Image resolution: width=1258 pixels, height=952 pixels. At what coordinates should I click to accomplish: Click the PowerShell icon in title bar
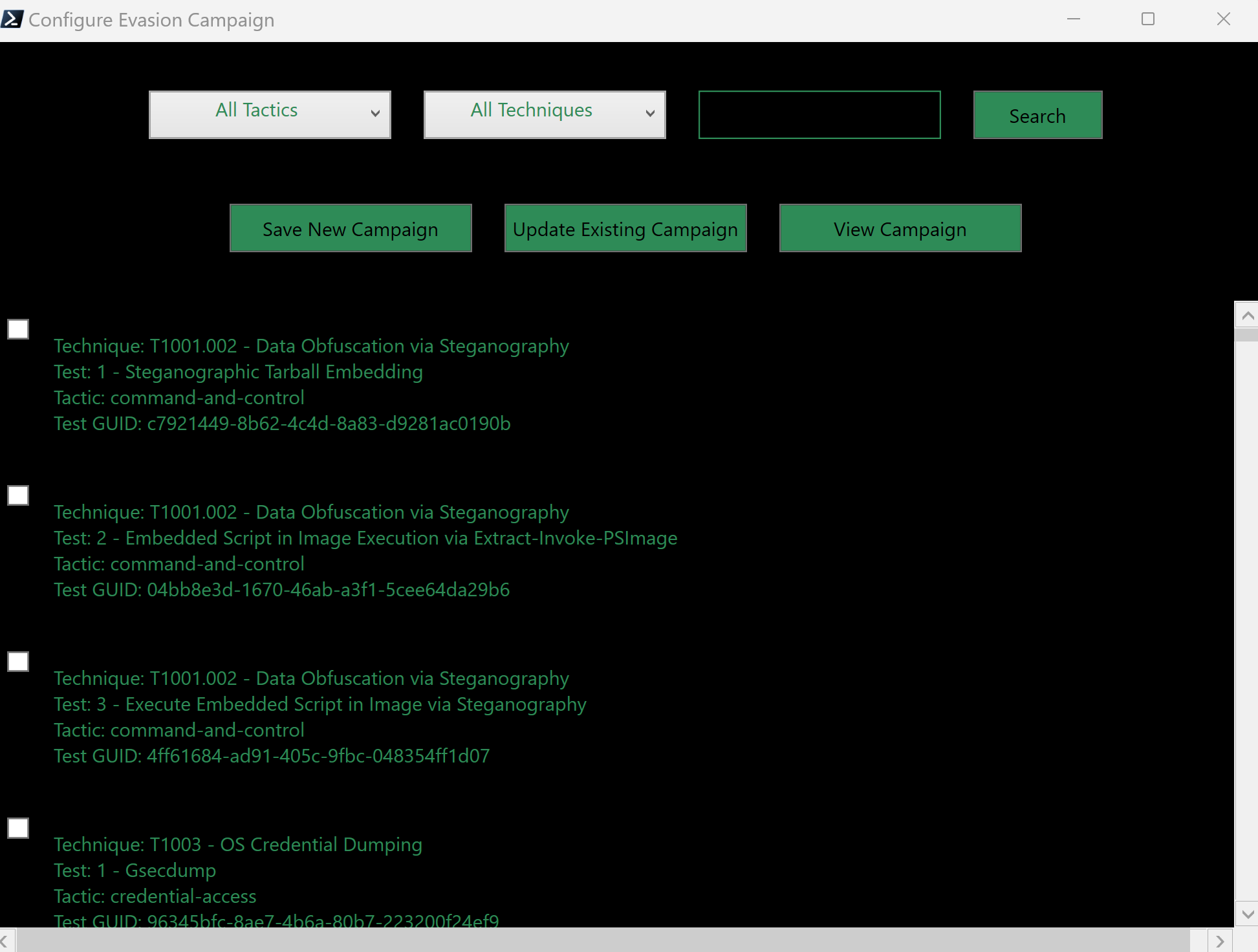[12, 19]
